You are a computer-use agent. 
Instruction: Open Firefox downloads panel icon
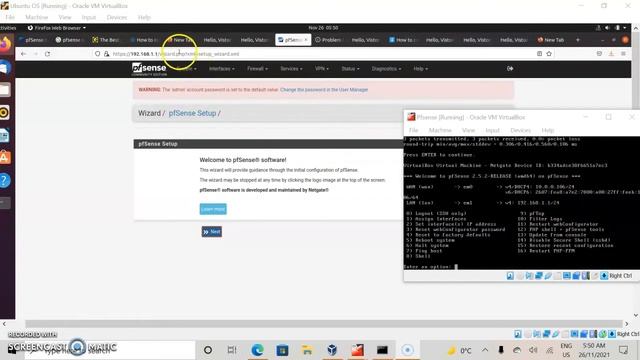(x=611, y=54)
